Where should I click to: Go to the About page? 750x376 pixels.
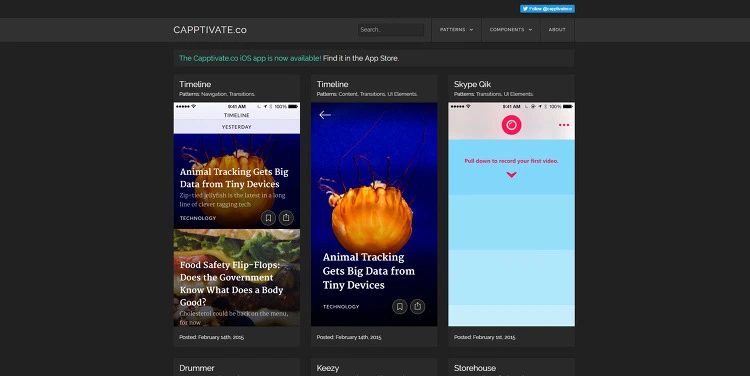click(557, 30)
